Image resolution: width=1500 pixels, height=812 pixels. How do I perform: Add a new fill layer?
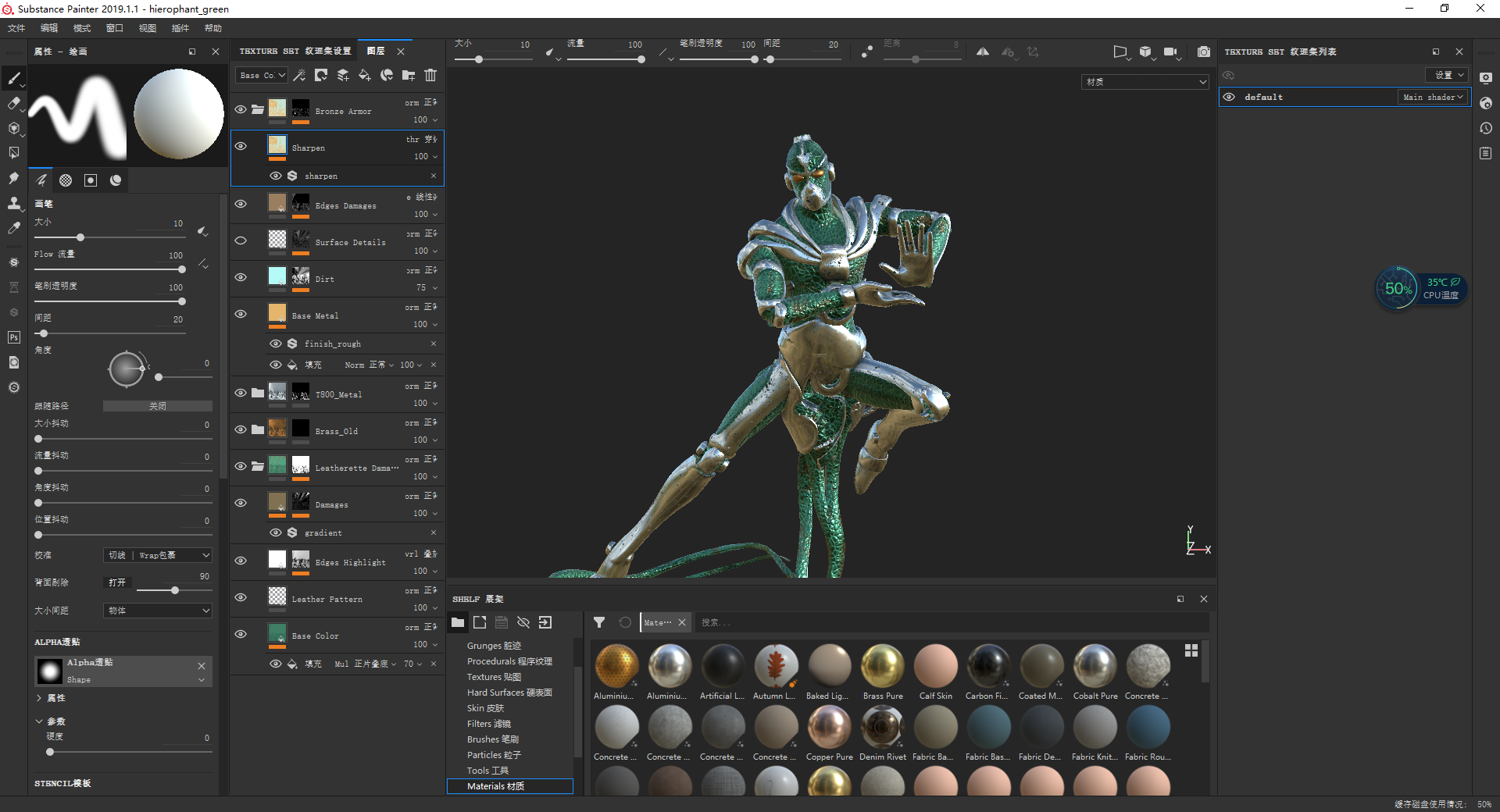click(365, 75)
